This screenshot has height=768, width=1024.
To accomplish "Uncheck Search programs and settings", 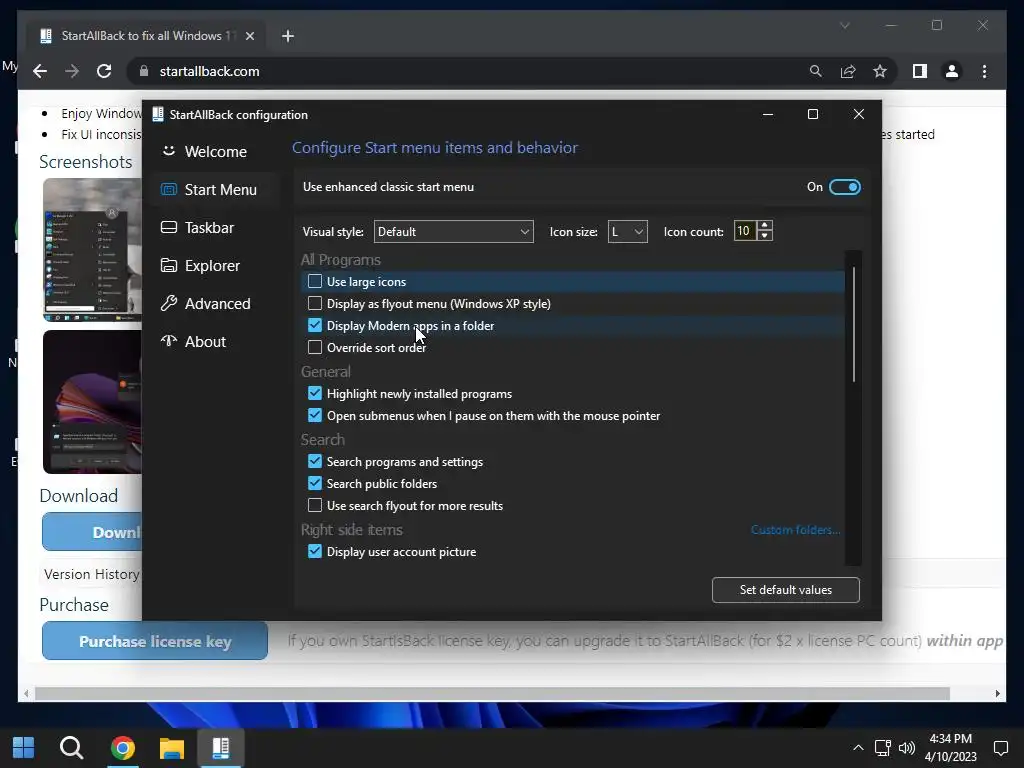I will tap(315, 462).
